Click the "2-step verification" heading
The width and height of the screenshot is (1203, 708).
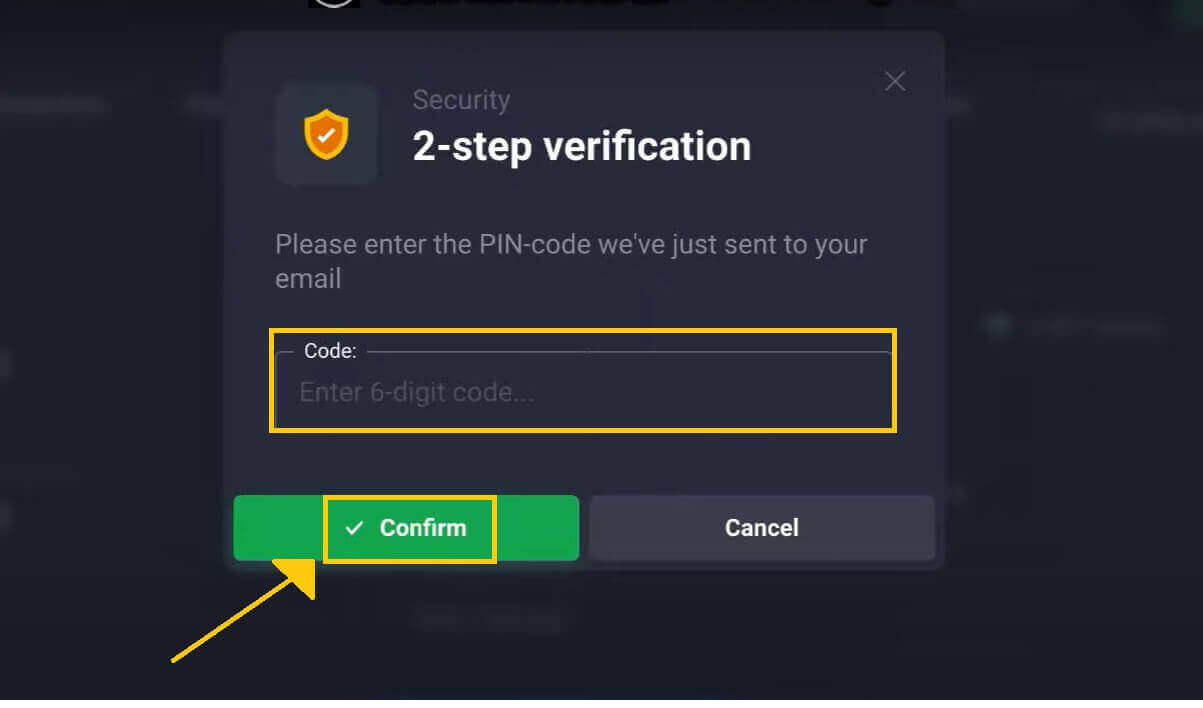coord(581,147)
